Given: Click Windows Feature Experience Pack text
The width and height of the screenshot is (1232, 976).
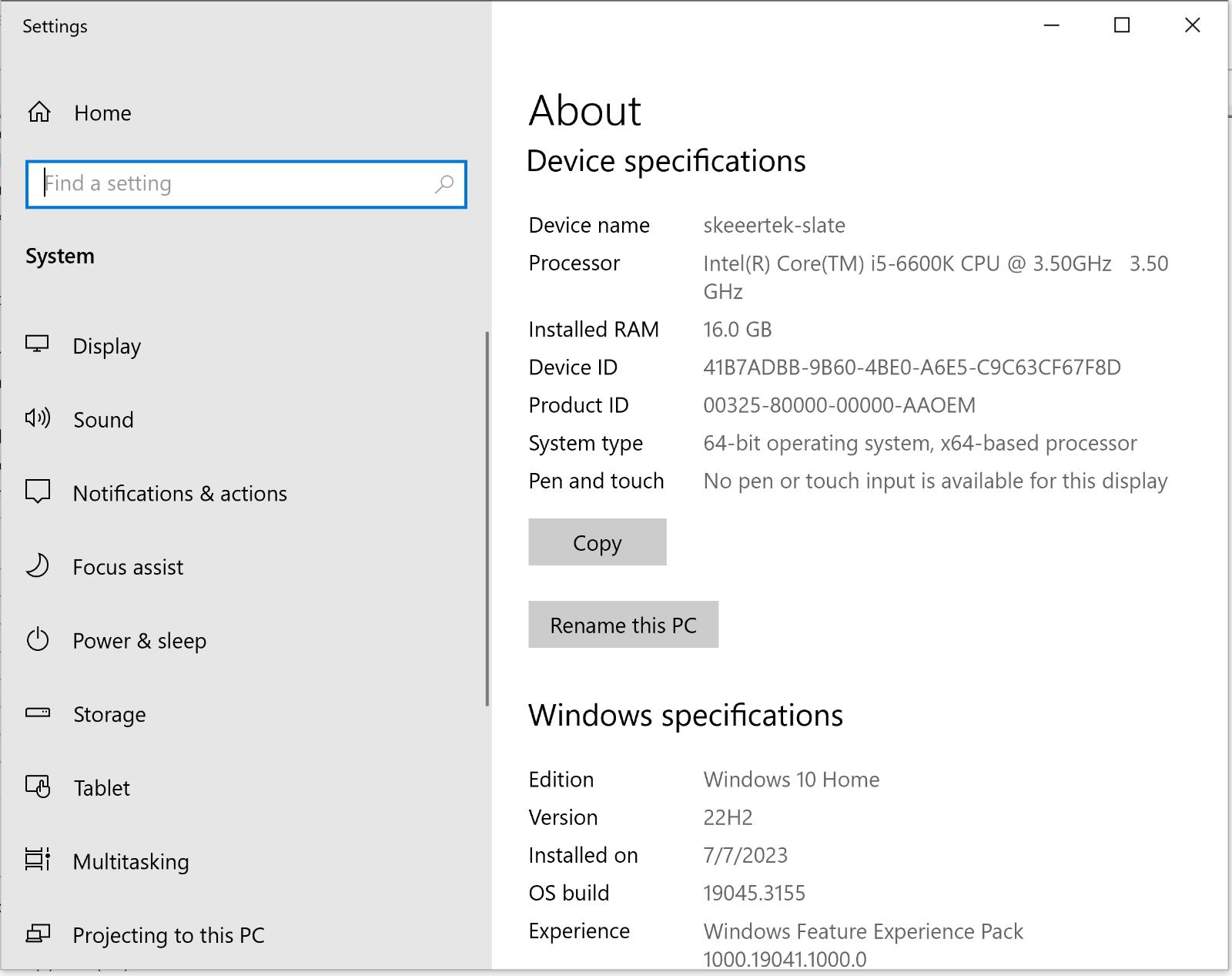Looking at the screenshot, I should 863,945.
